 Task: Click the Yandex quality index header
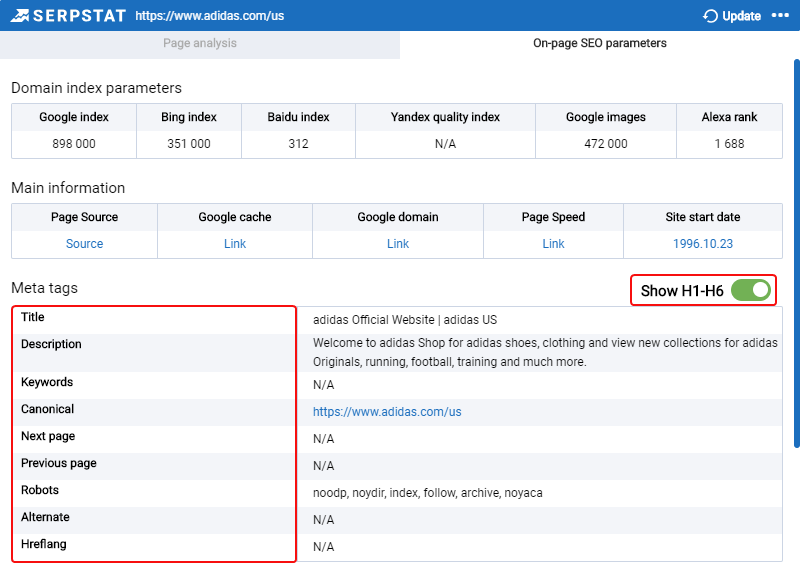tap(445, 117)
